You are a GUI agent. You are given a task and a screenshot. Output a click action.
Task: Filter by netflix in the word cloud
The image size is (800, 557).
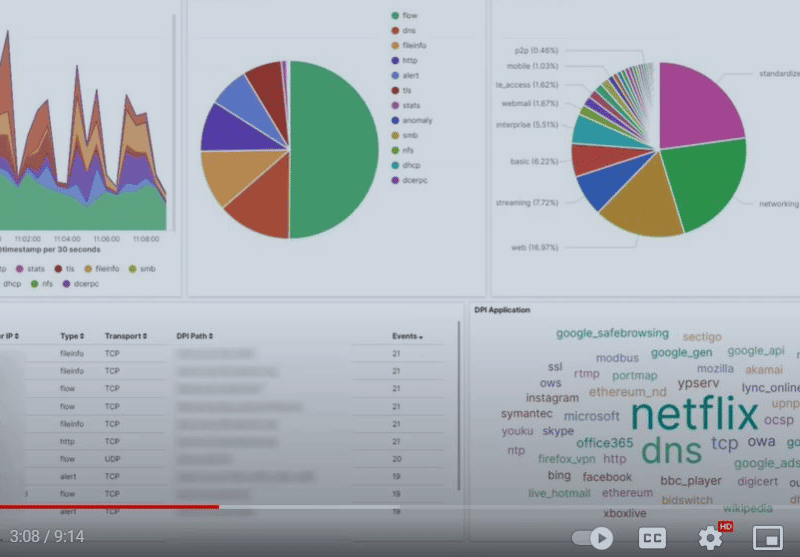tap(695, 415)
